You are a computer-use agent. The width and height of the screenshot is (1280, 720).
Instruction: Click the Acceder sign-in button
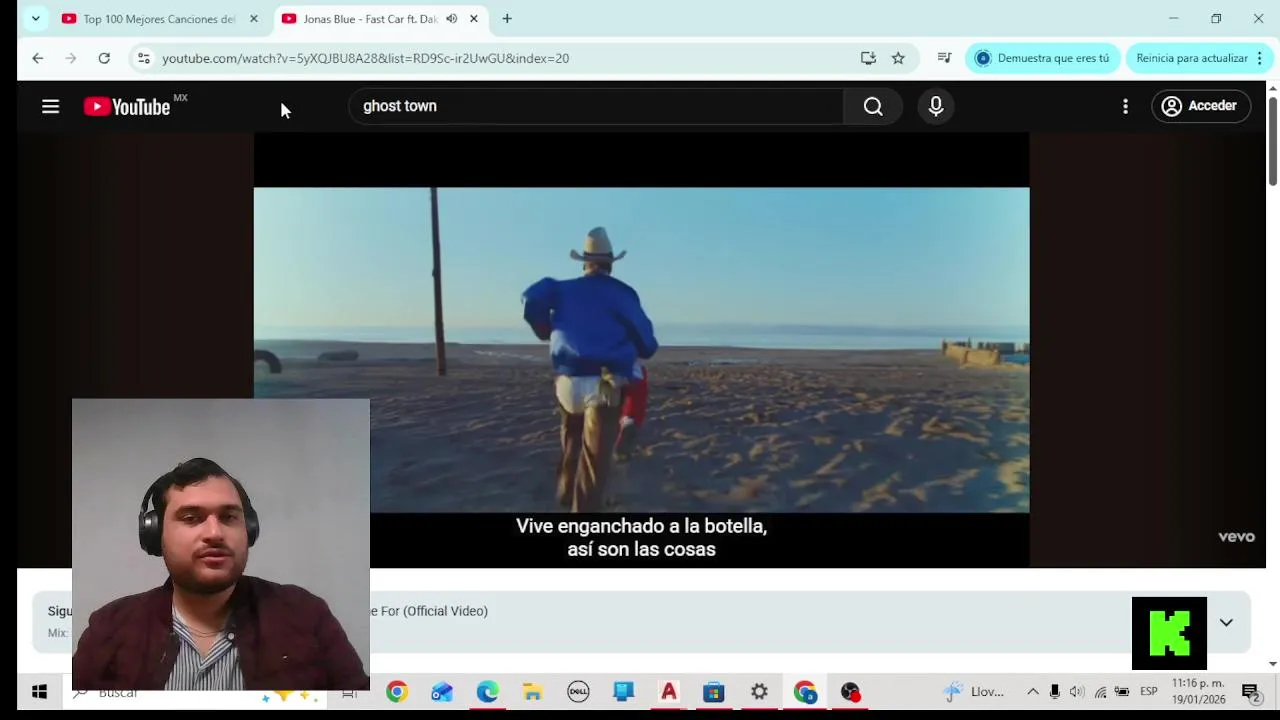click(1200, 106)
